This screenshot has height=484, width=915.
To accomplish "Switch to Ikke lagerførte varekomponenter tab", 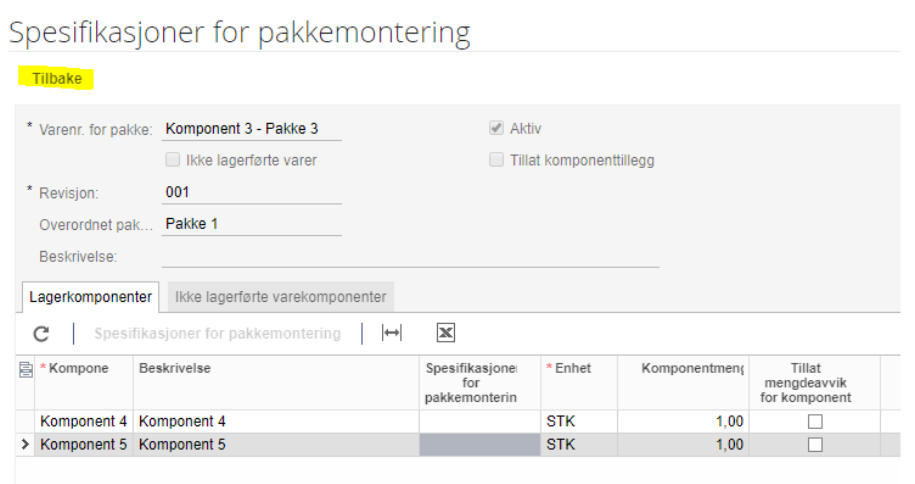I will click(281, 297).
